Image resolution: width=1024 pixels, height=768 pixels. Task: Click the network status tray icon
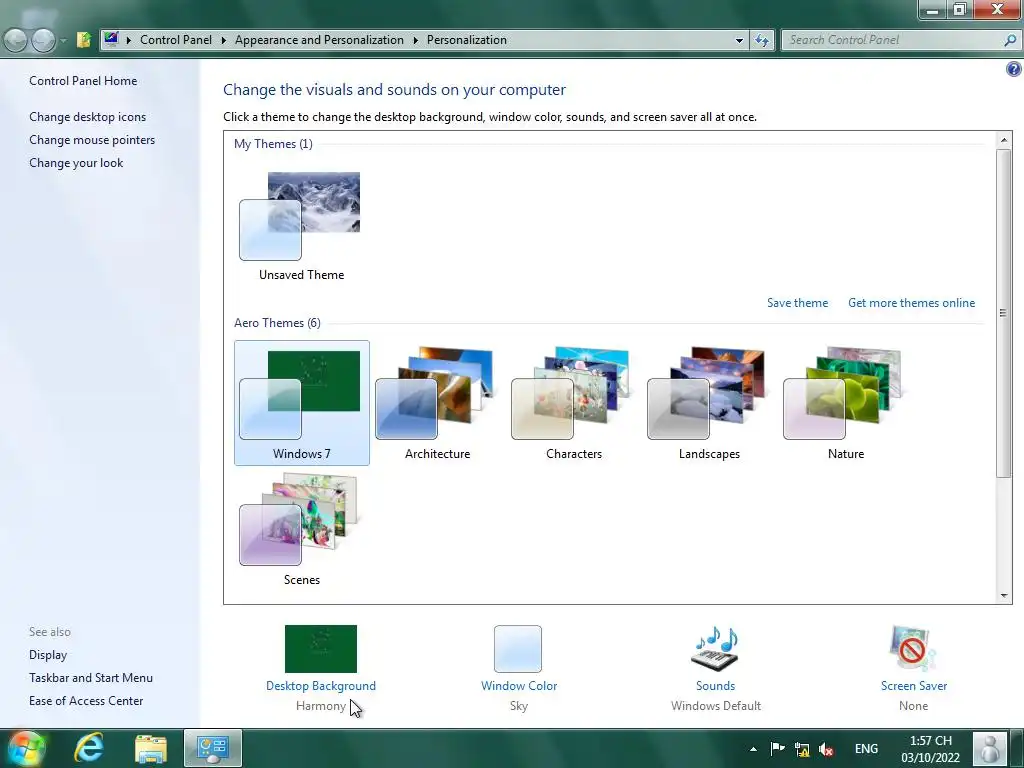(802, 749)
